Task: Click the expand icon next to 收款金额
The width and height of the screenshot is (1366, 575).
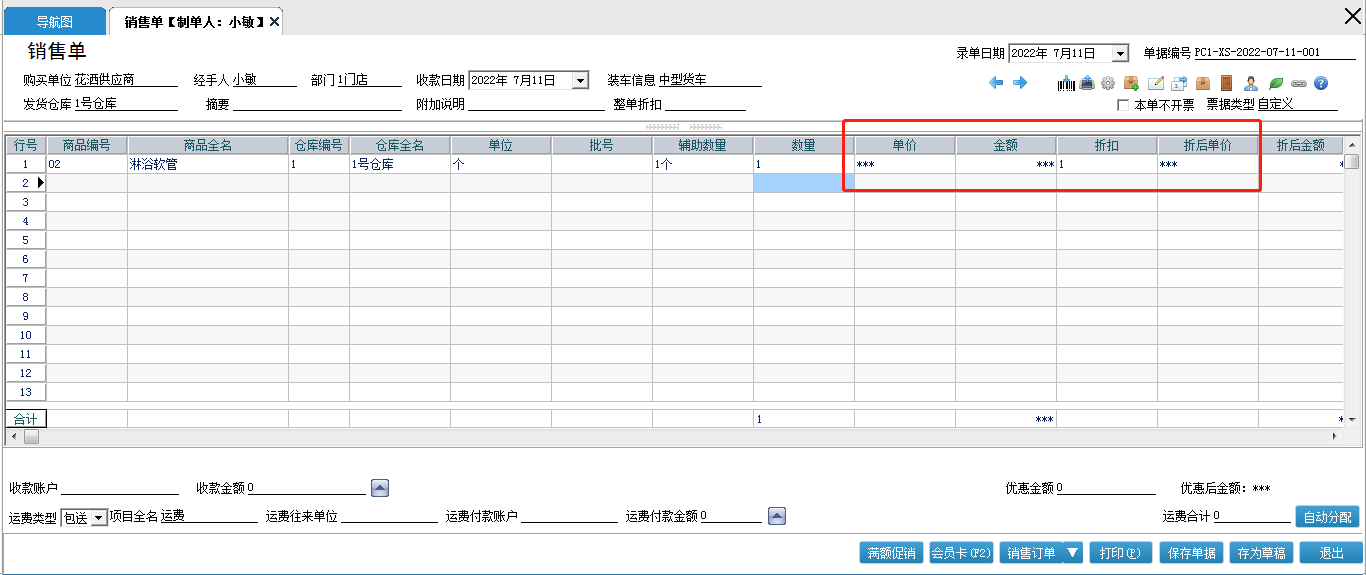Action: click(380, 488)
